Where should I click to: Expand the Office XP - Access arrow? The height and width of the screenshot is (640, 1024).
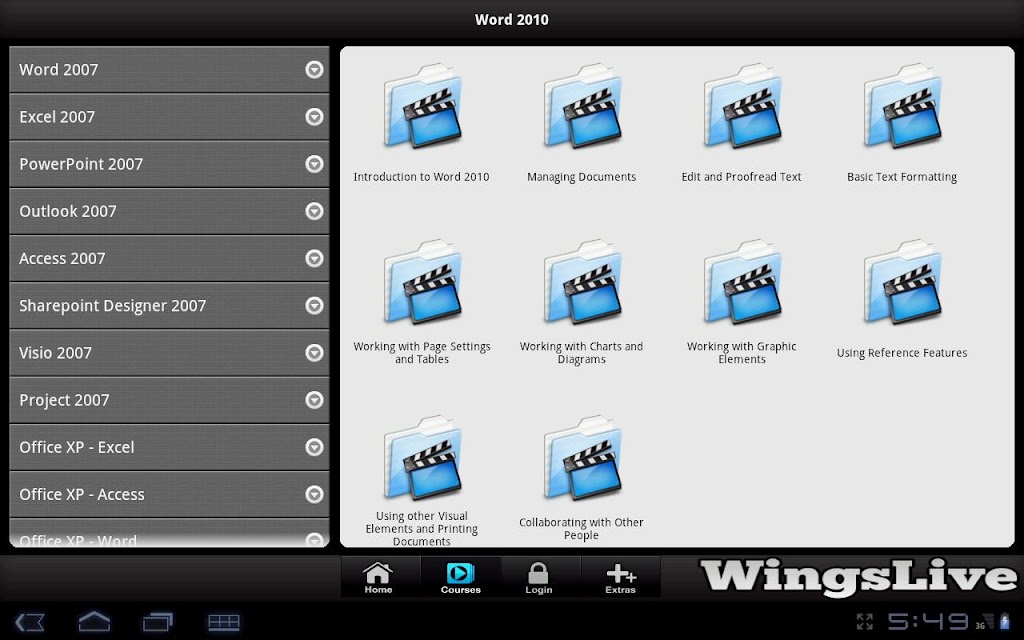(315, 494)
